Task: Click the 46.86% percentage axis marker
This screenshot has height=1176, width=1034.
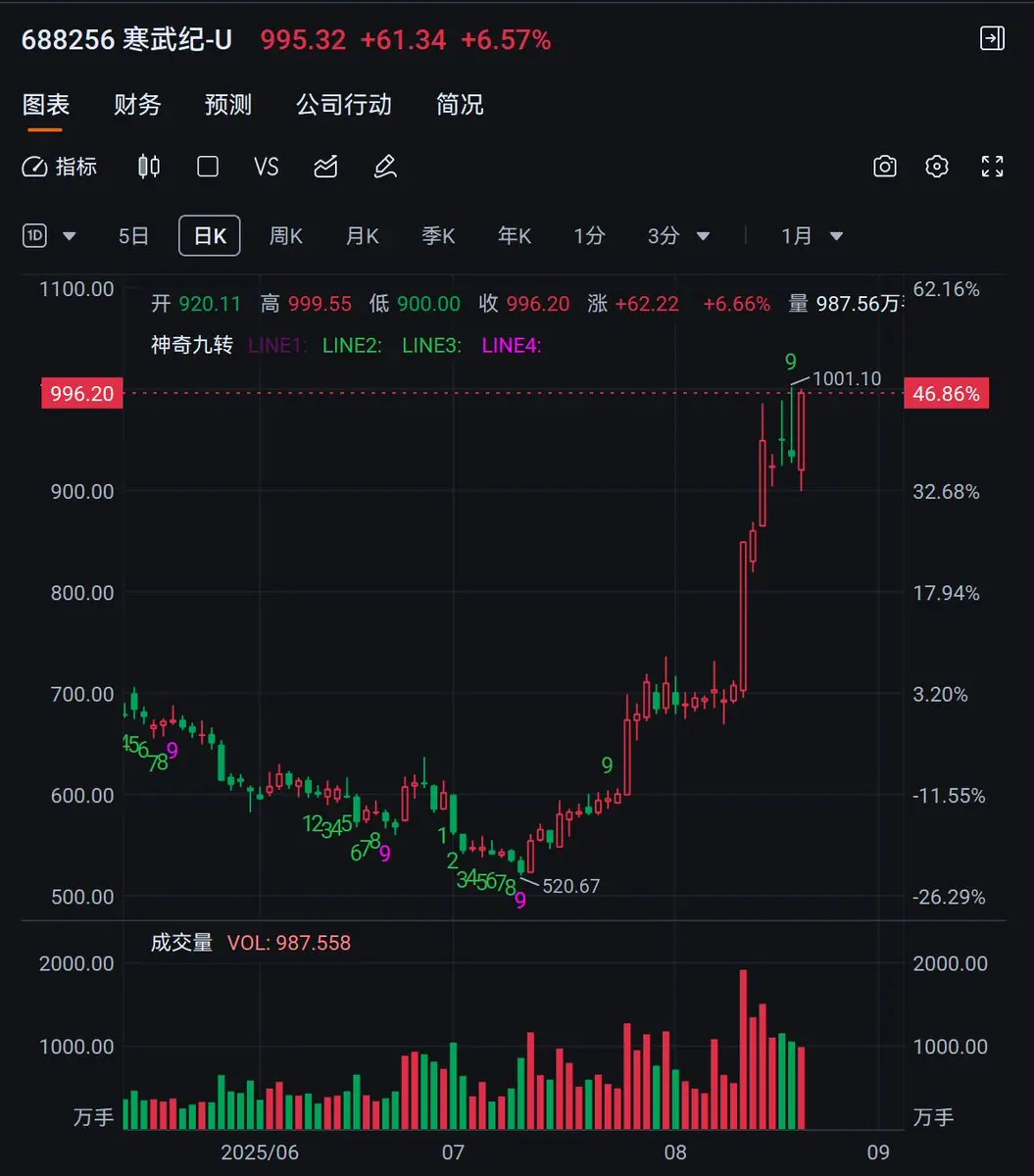Action: pyautogui.click(x=946, y=394)
